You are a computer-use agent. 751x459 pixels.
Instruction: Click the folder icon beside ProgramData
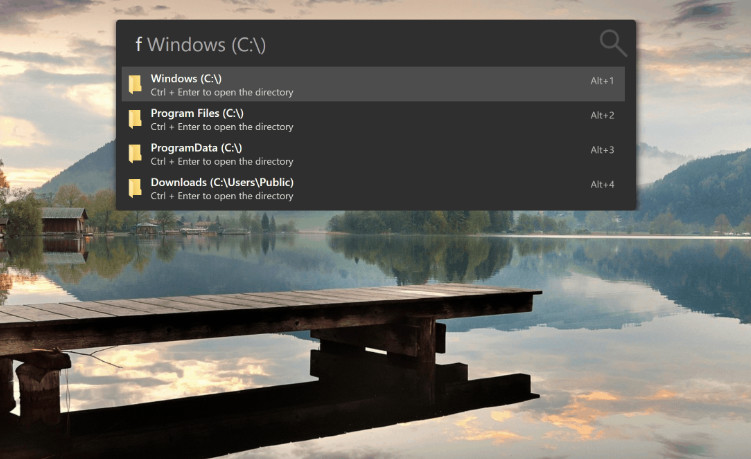click(x=135, y=154)
